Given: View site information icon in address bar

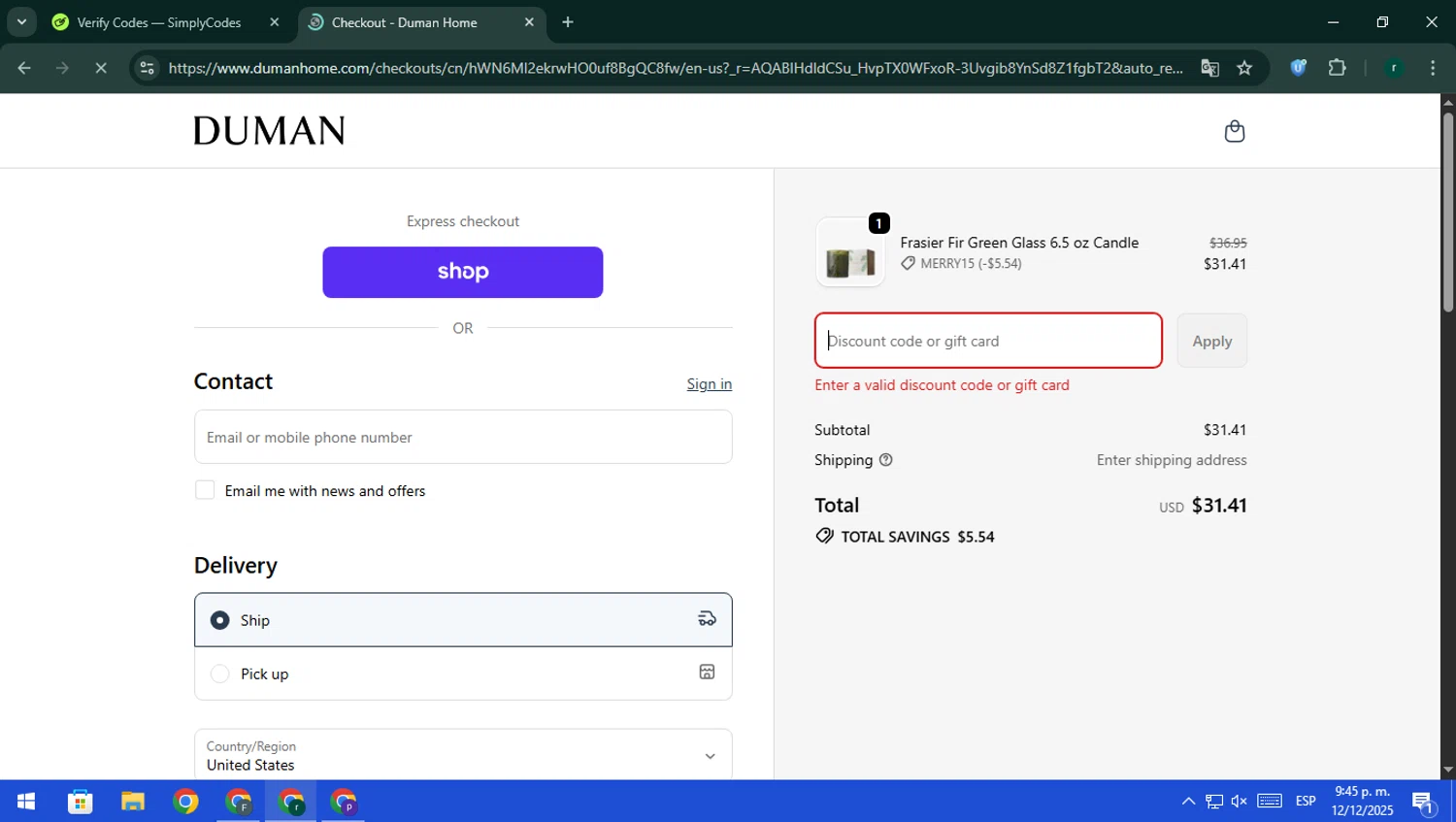Looking at the screenshot, I should [x=147, y=68].
